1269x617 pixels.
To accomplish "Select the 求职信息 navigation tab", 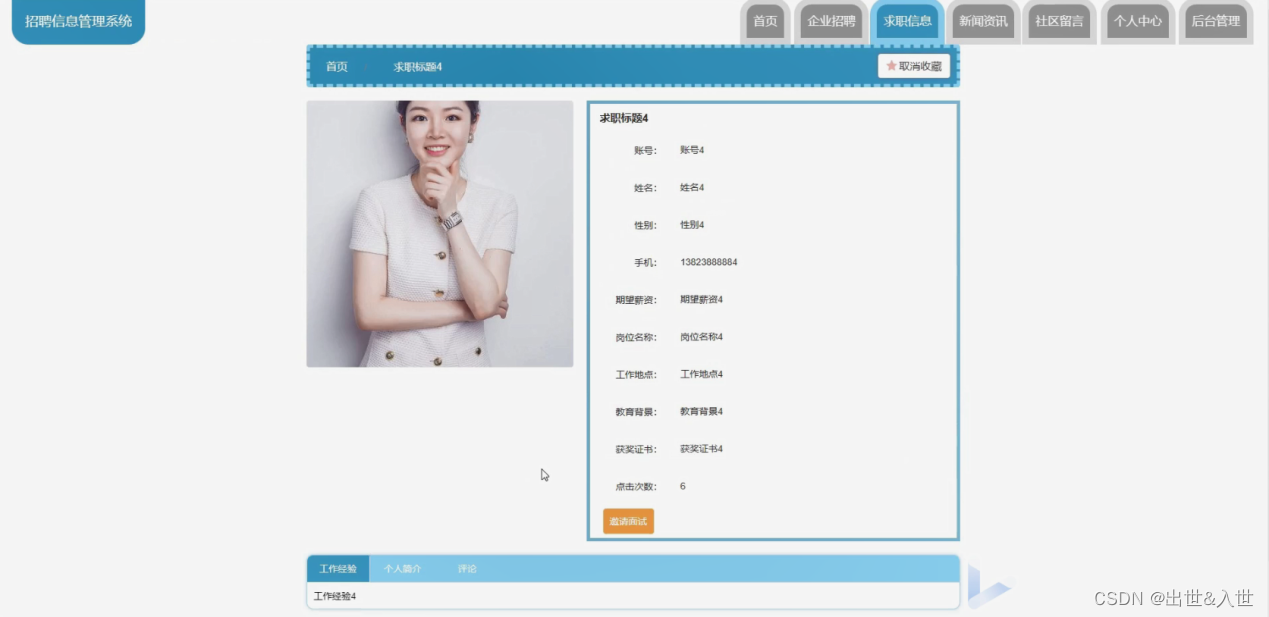I will coord(908,21).
